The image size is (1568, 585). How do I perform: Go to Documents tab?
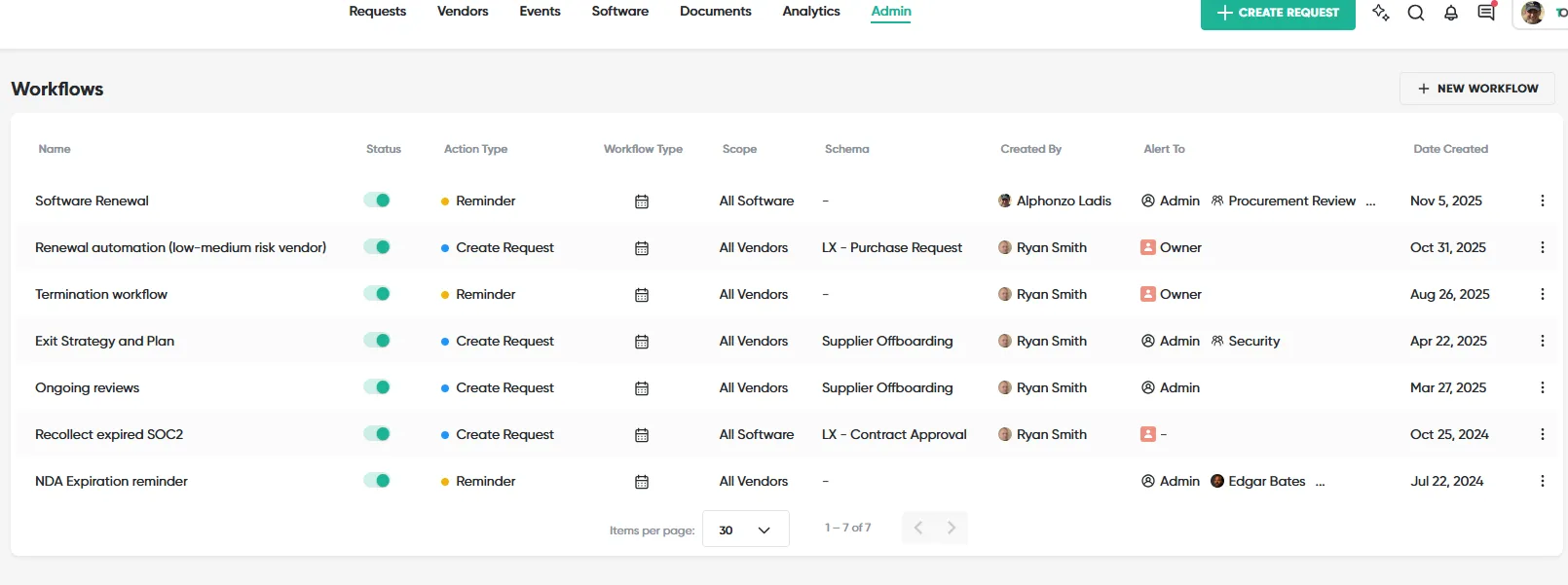point(715,11)
